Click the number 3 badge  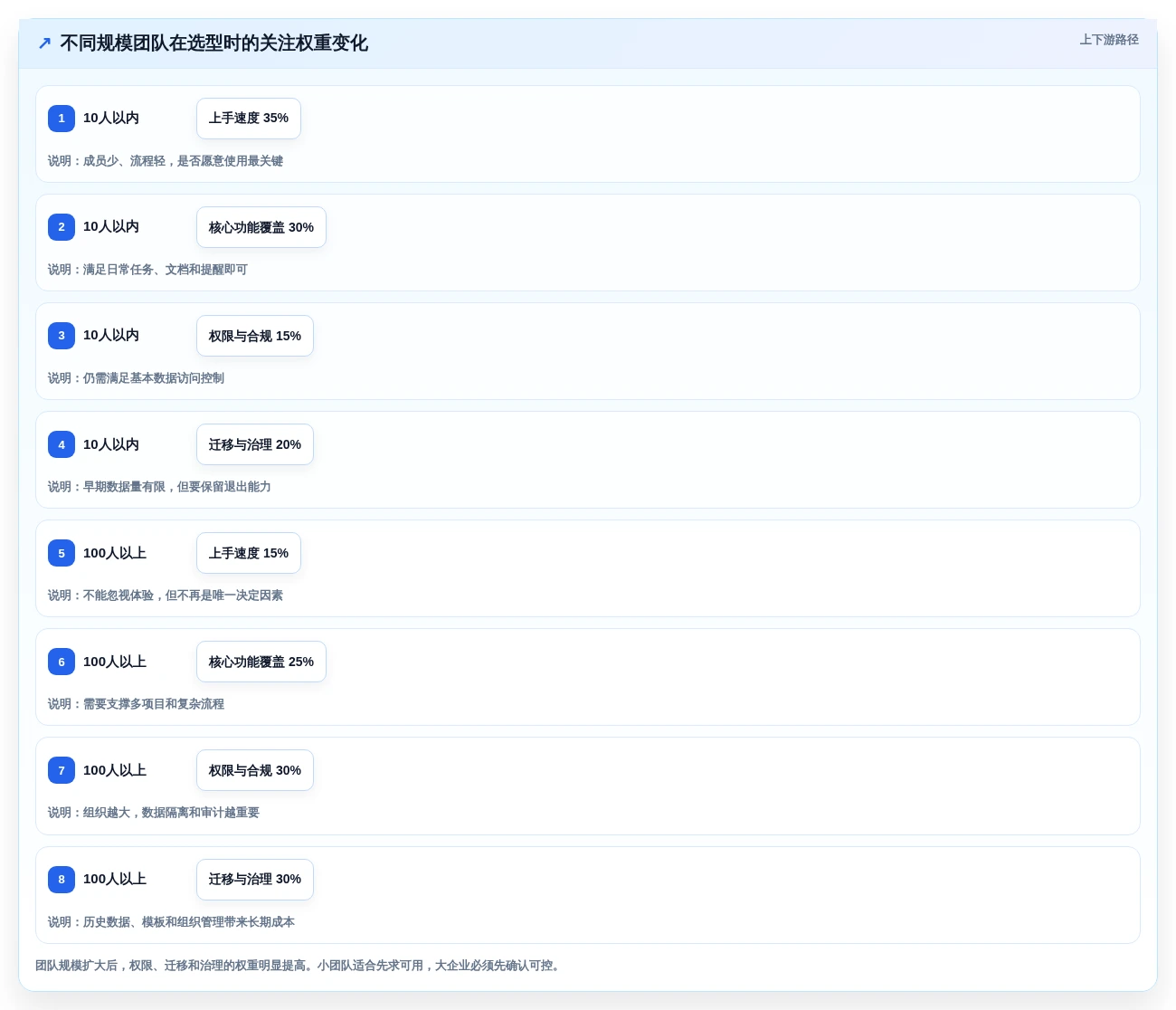point(62,336)
